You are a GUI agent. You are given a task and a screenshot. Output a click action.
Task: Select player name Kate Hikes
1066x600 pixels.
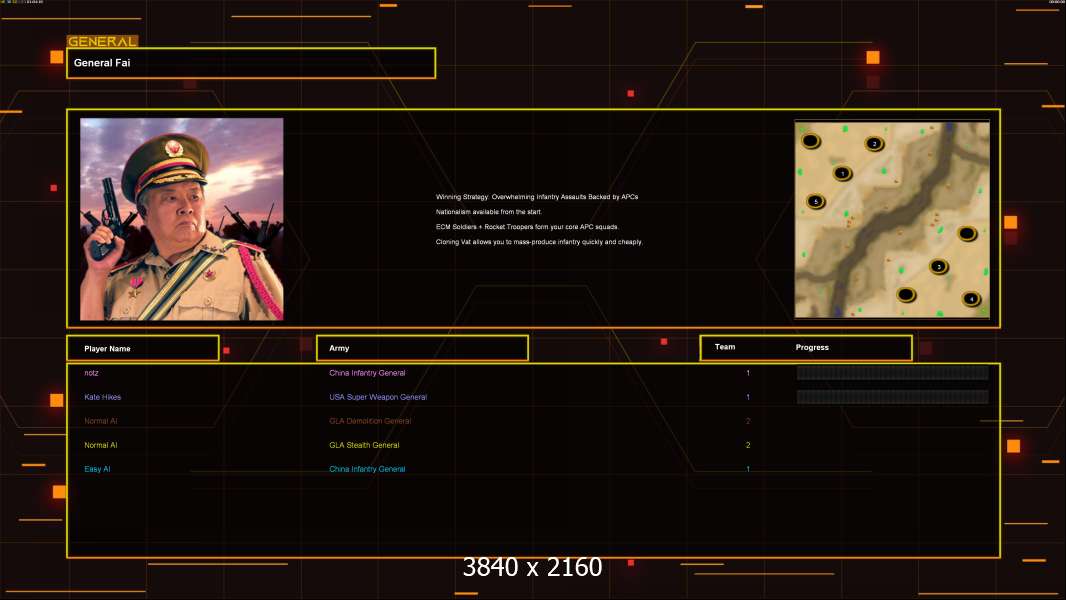coord(103,397)
